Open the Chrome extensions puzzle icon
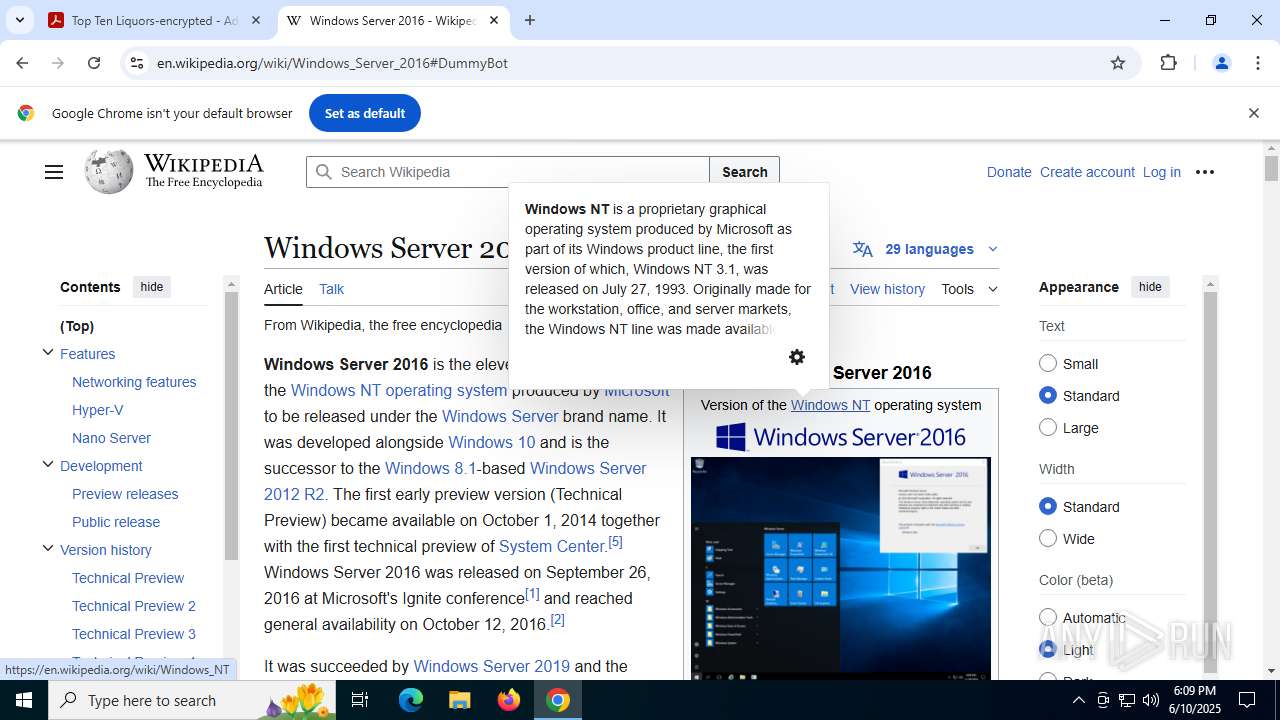This screenshot has width=1280, height=720. 1168,63
